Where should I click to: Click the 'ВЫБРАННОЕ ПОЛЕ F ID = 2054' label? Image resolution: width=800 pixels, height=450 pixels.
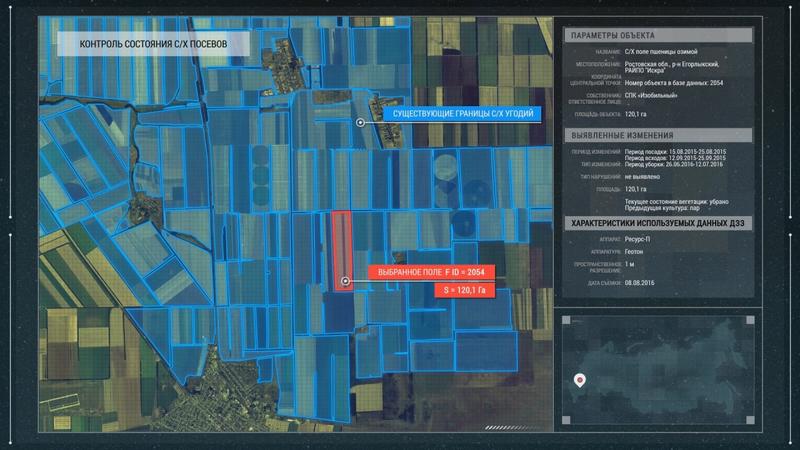432,272
